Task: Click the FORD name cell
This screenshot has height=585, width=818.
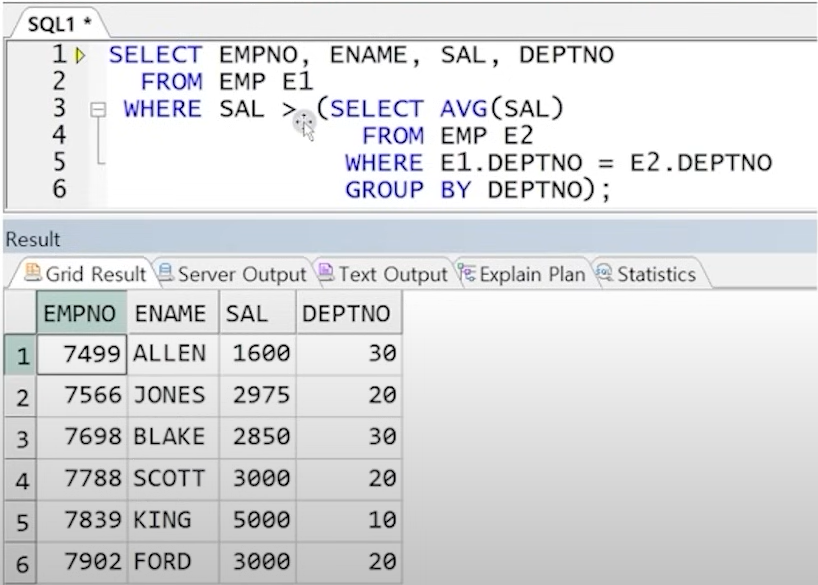Action: (x=173, y=564)
